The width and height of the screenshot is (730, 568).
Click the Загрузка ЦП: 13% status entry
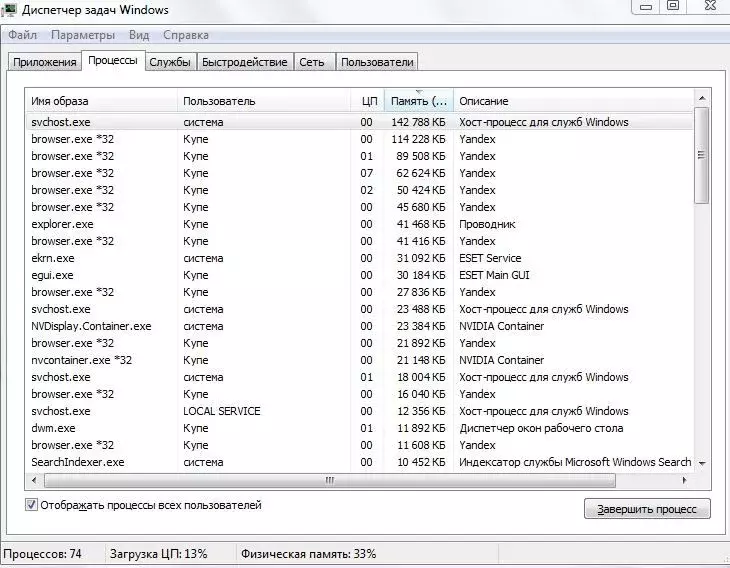click(159, 554)
